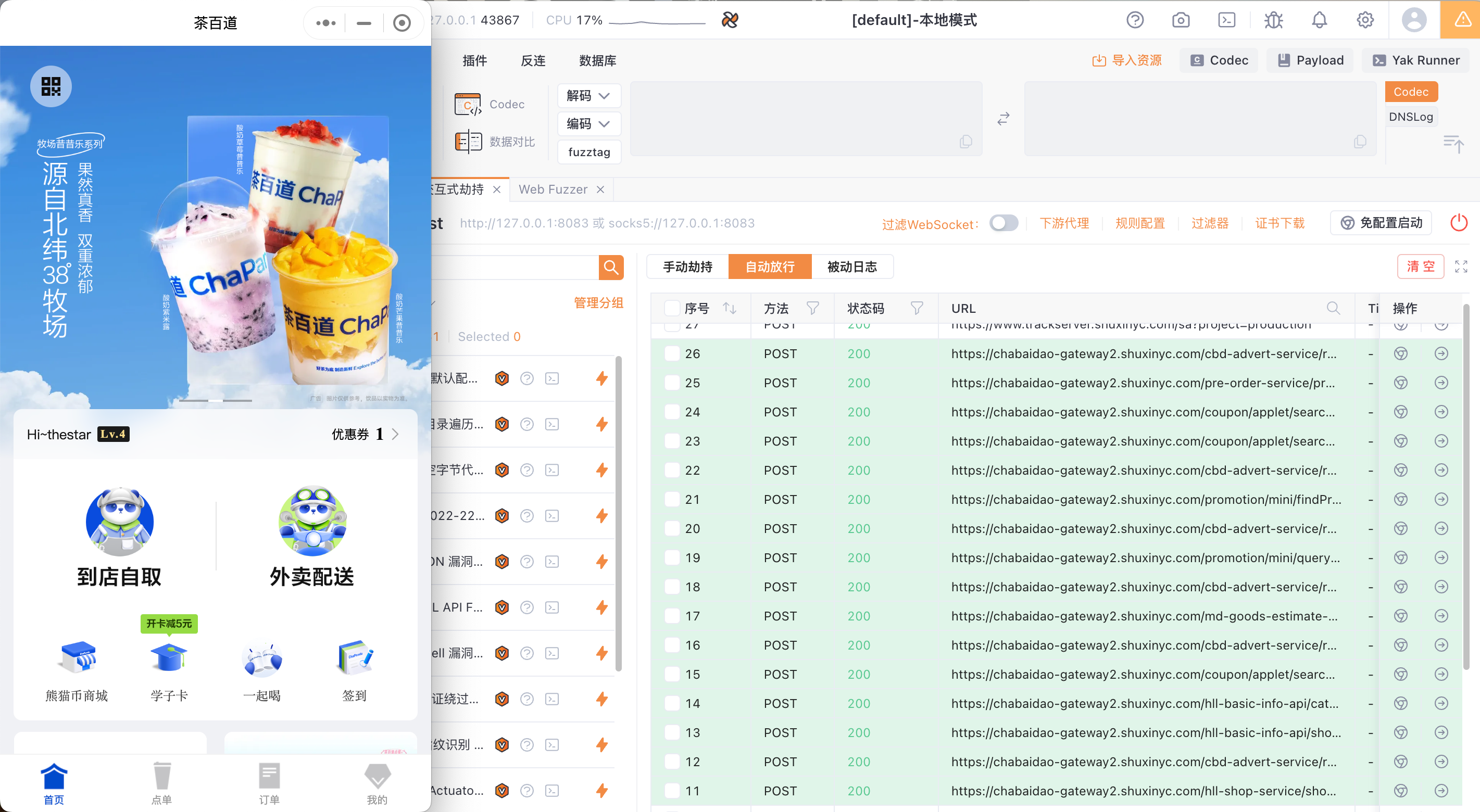Close the Web Fuzzer tab
The width and height of the screenshot is (1480, 812).
[600, 189]
